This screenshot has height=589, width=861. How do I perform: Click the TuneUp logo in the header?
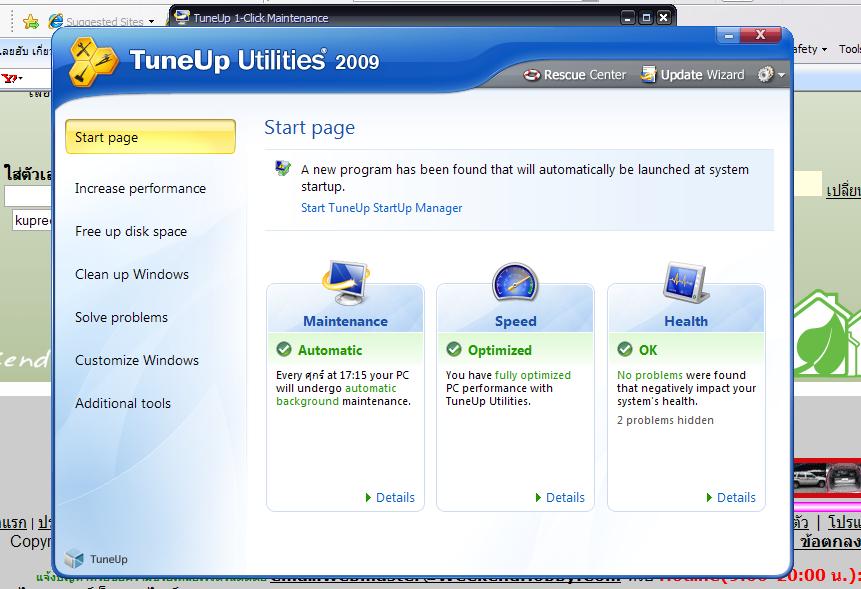[95, 62]
